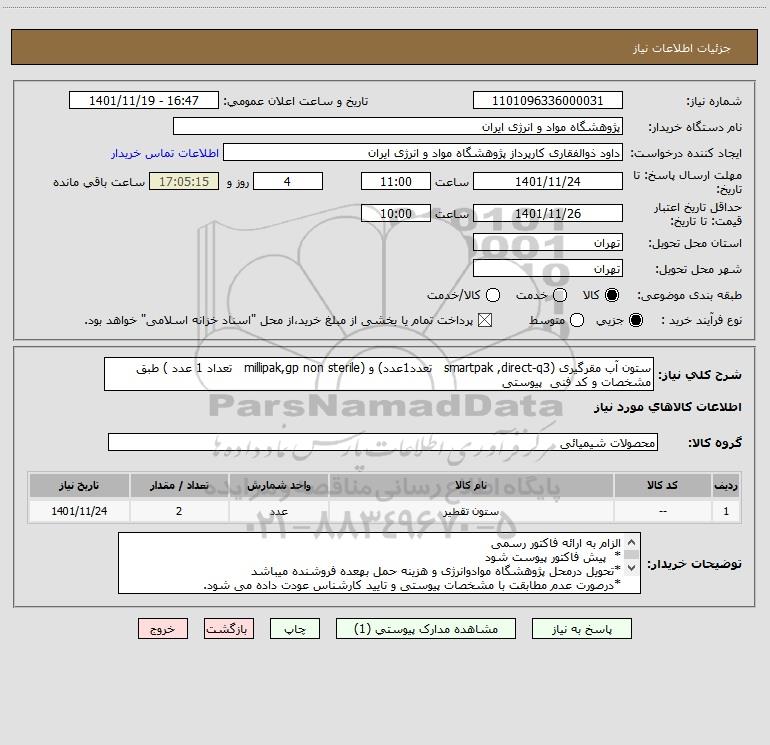Image resolution: width=770 pixels, height=745 pixels.
Task: Click the ردیف column header
Action: click(726, 485)
